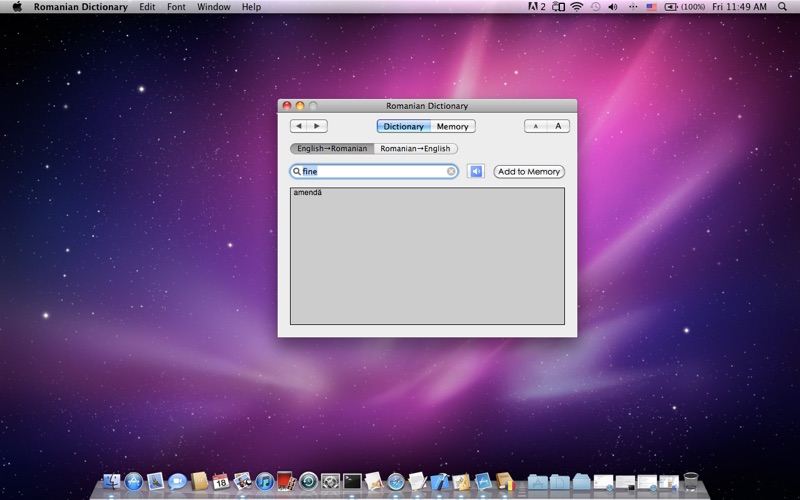The width and height of the screenshot is (800, 500).
Task: Open Time Machine menu bar icon
Action: [595, 7]
